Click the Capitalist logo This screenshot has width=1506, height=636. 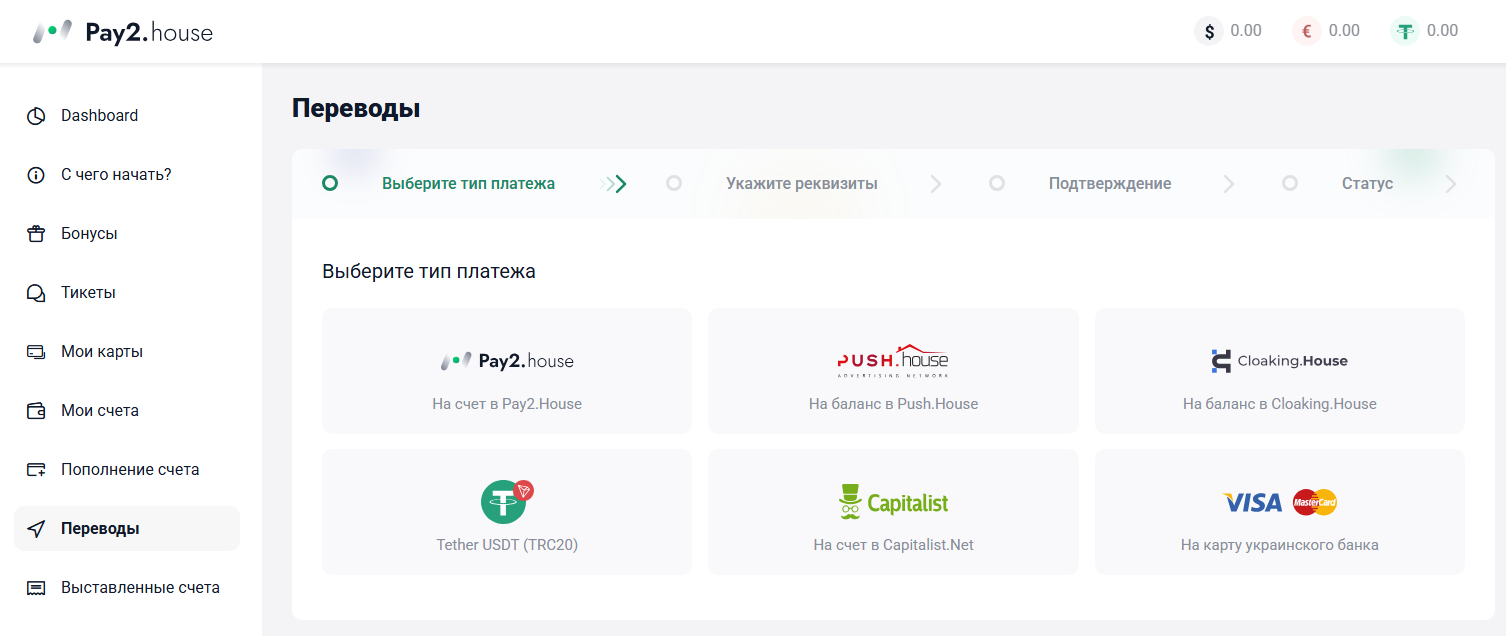[893, 502]
